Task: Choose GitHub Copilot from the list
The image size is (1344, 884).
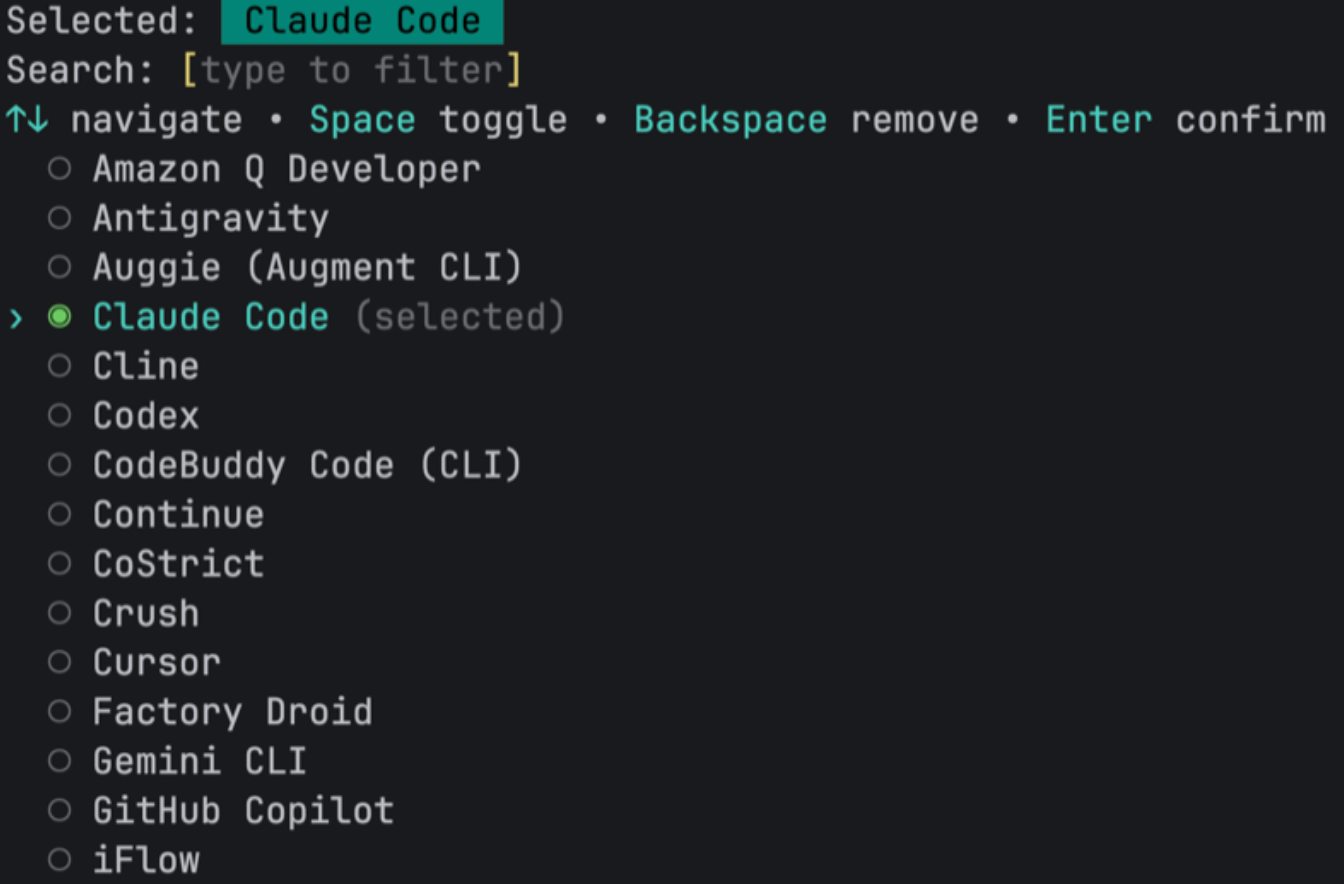Action: point(242,810)
